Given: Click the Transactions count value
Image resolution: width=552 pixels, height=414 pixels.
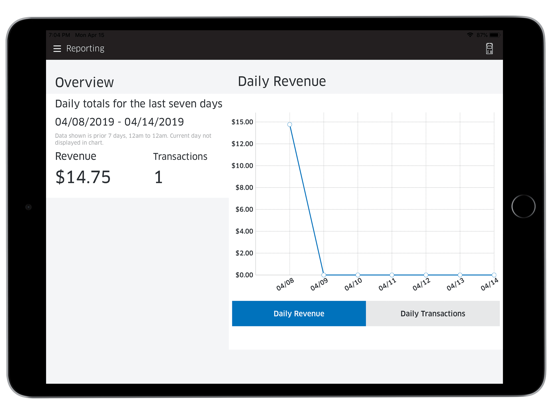Looking at the screenshot, I should point(158,177).
